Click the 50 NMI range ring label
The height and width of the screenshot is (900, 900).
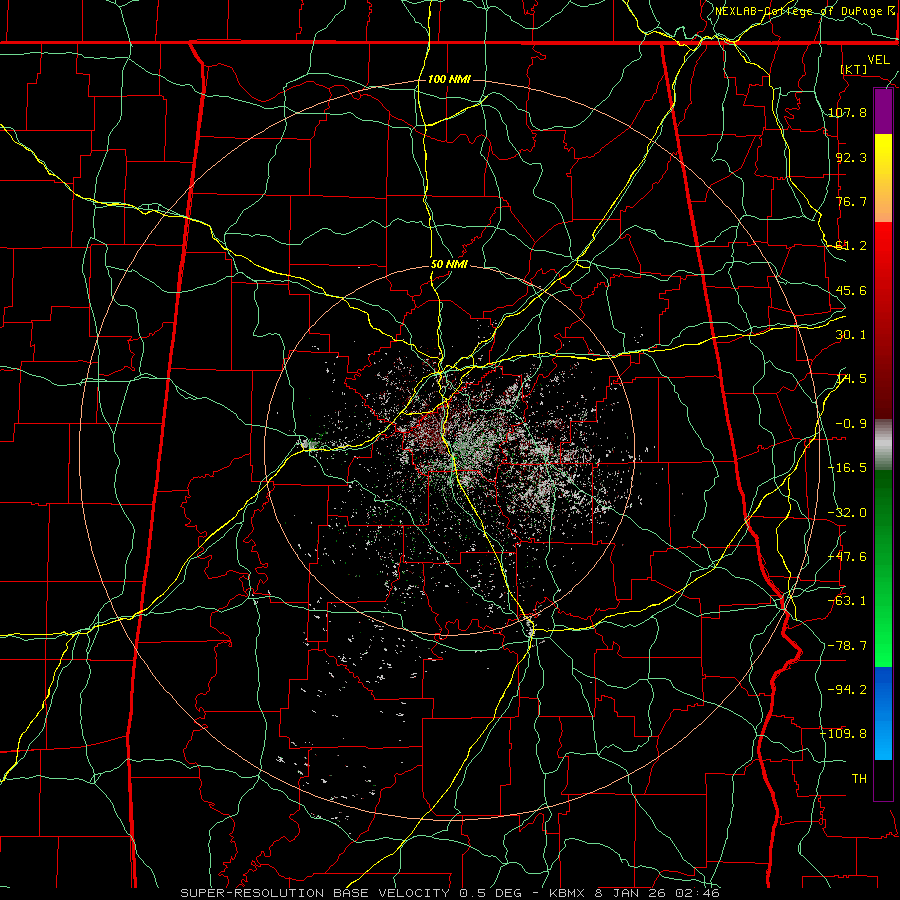click(449, 265)
